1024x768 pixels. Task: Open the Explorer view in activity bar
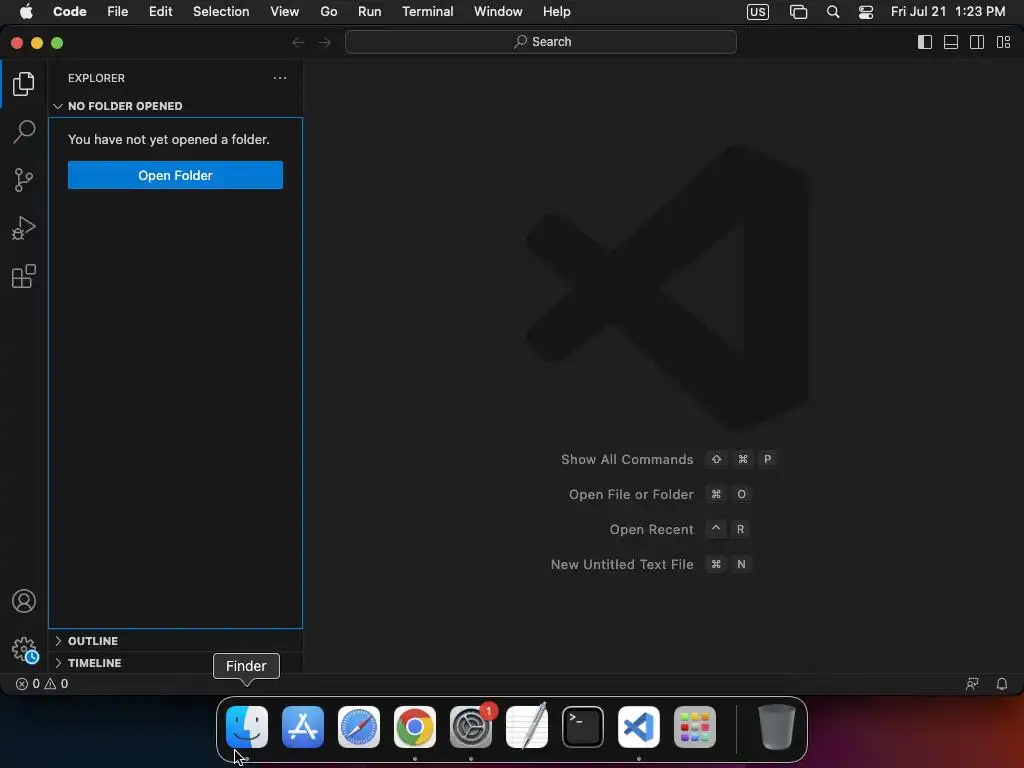24,84
